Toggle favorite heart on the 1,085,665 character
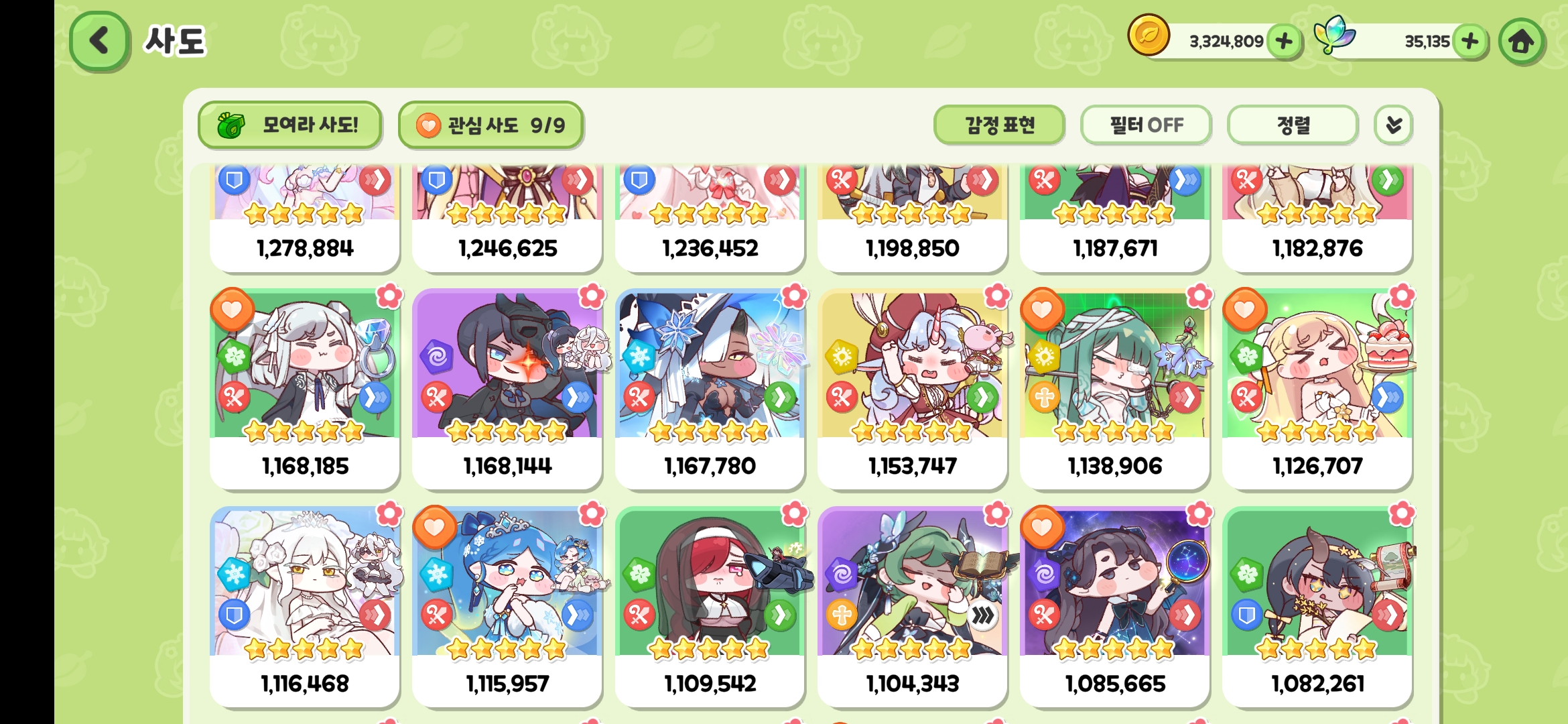 [x=1042, y=528]
